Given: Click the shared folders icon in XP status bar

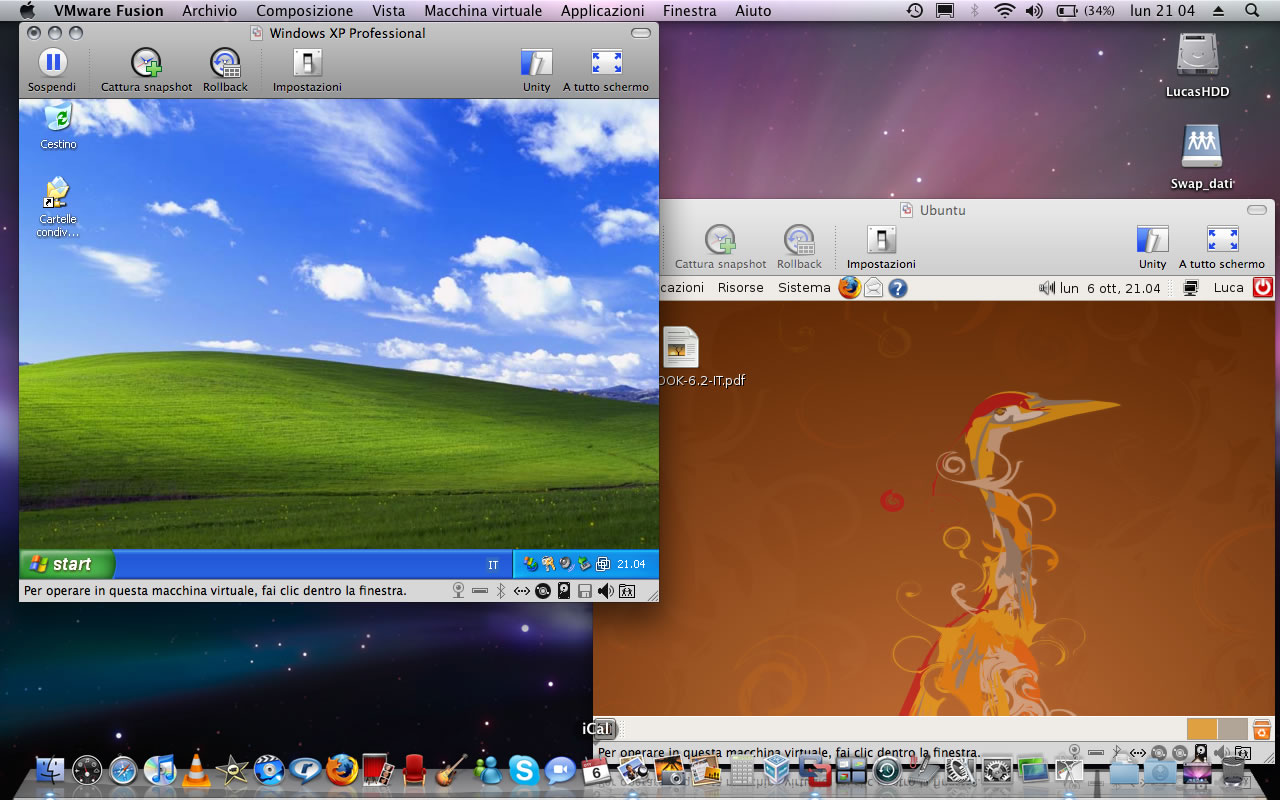Looking at the screenshot, I should click(627, 591).
